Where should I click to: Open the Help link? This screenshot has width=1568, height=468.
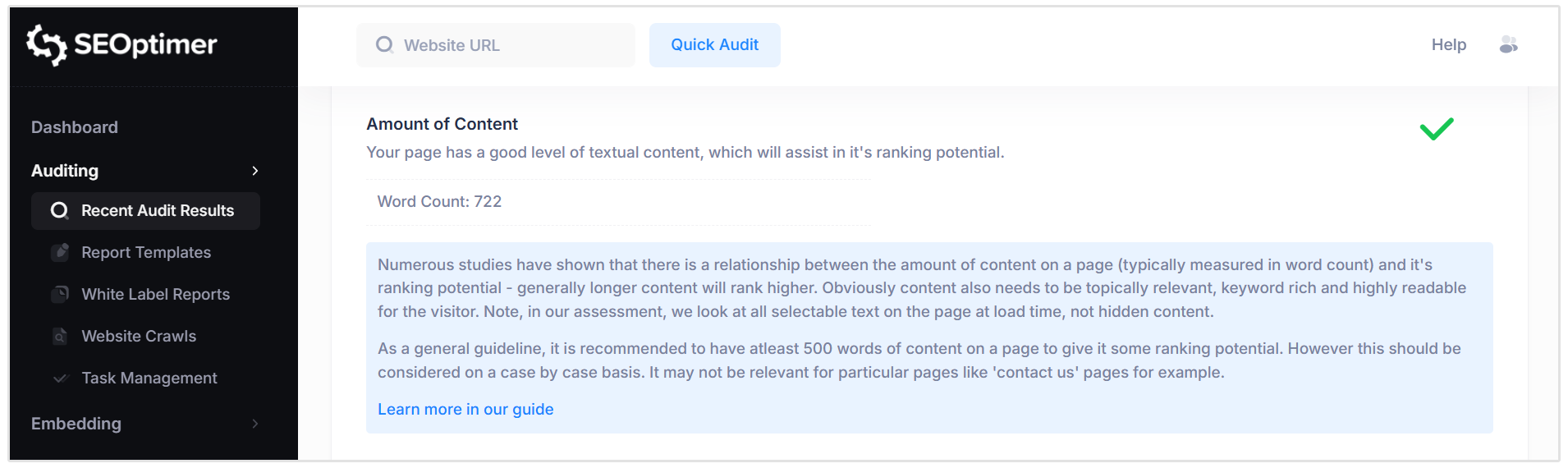click(x=1448, y=45)
